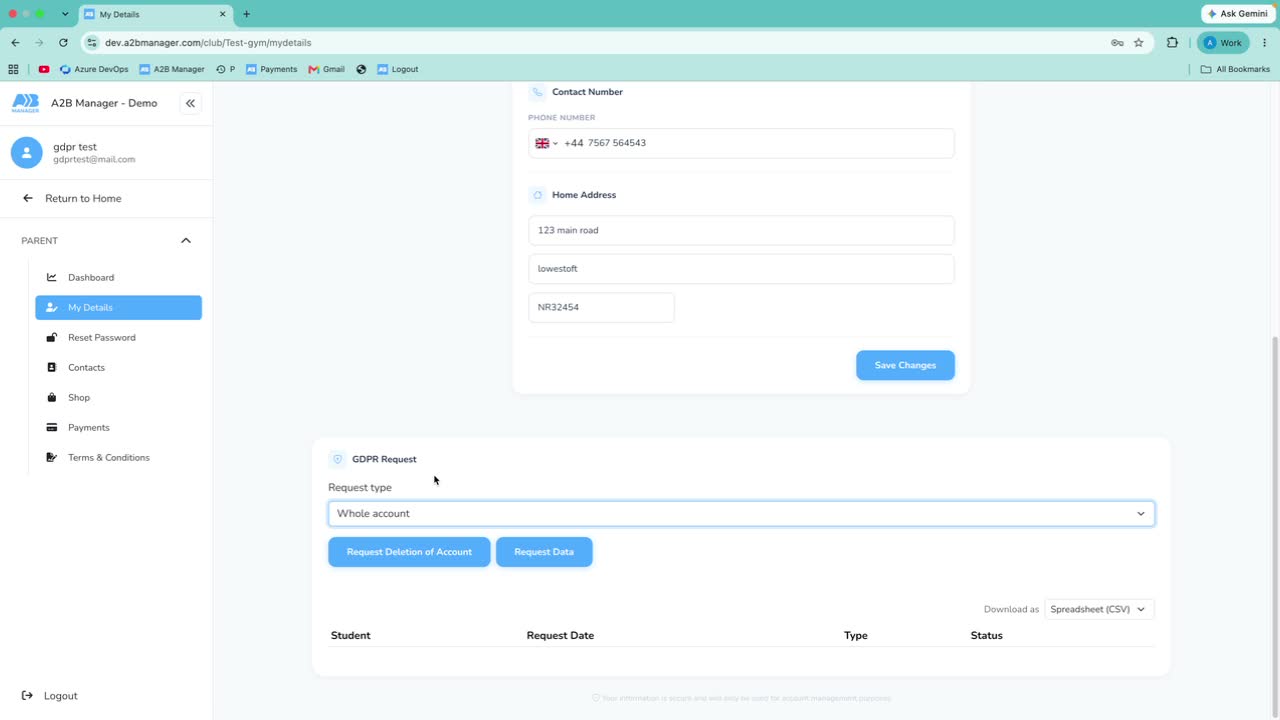Image resolution: width=1280 pixels, height=720 pixels.
Task: Collapse sidebar with double-chevron icon
Action: coord(190,103)
